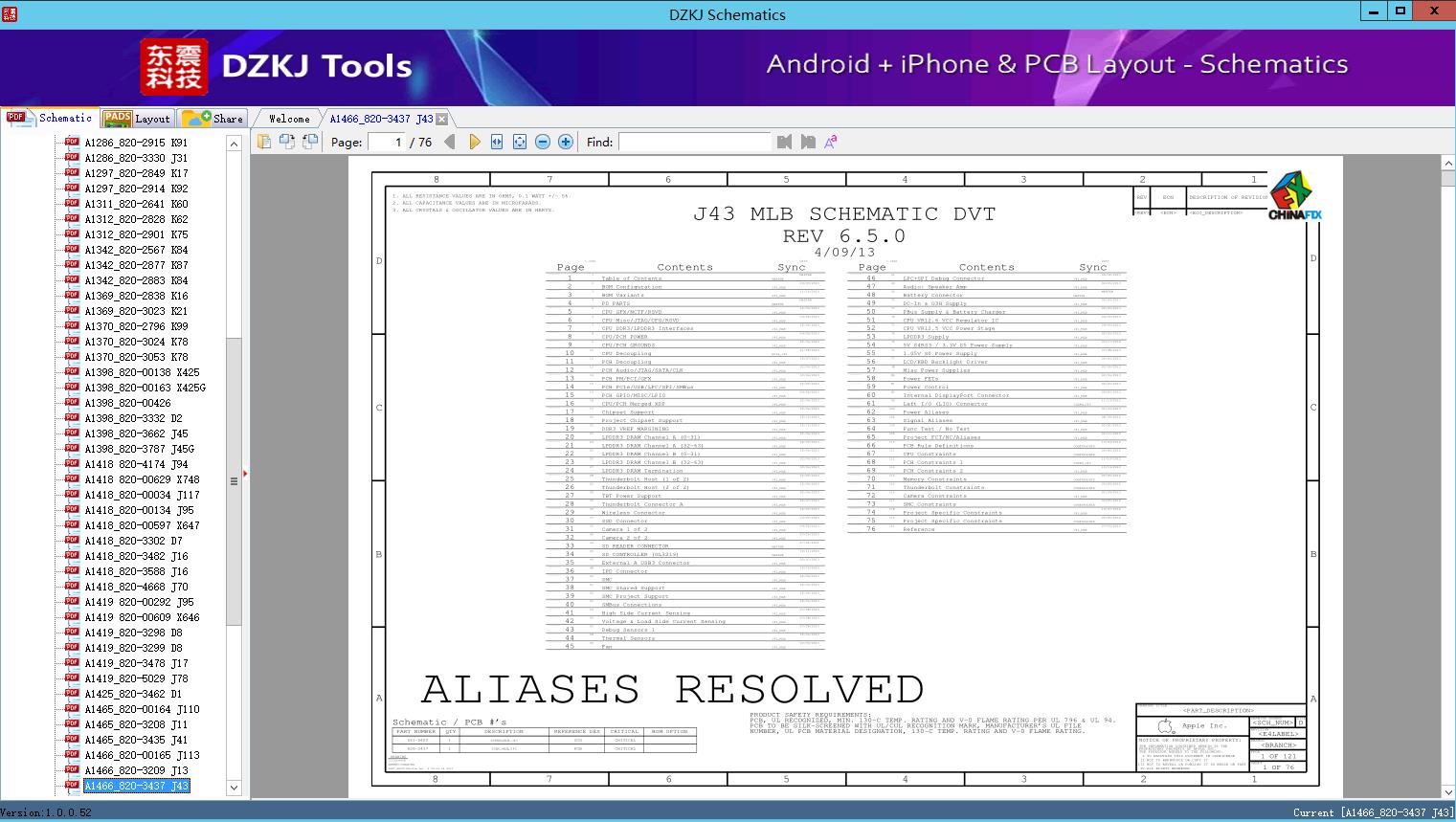Go to the previous page

click(450, 142)
